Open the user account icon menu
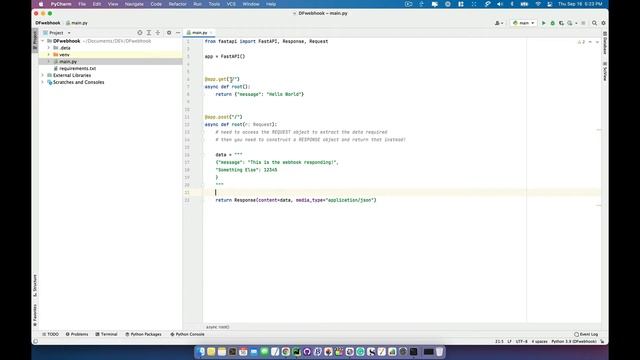The image size is (640, 360). (499, 23)
